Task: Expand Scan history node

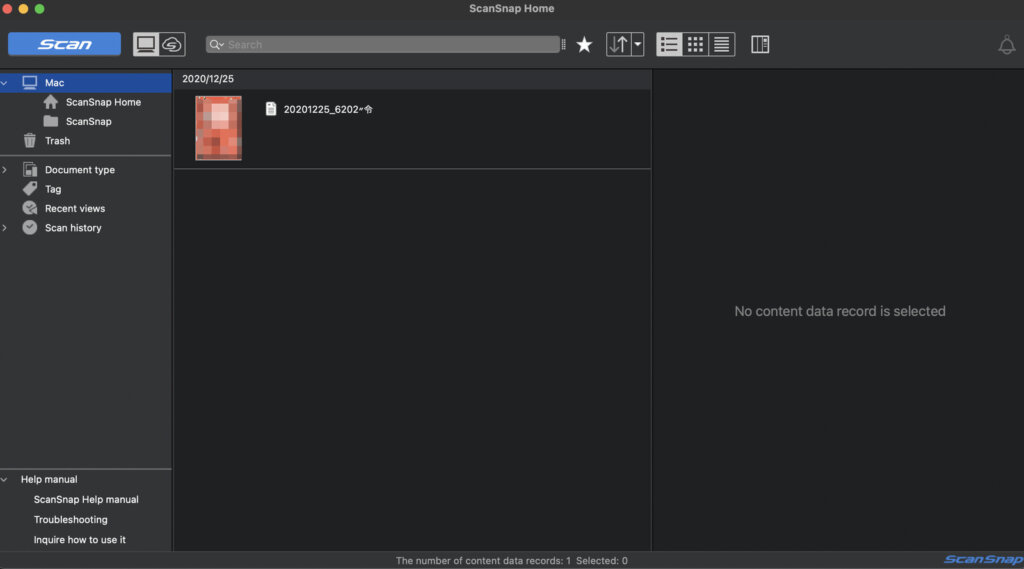Action: [x=5, y=228]
